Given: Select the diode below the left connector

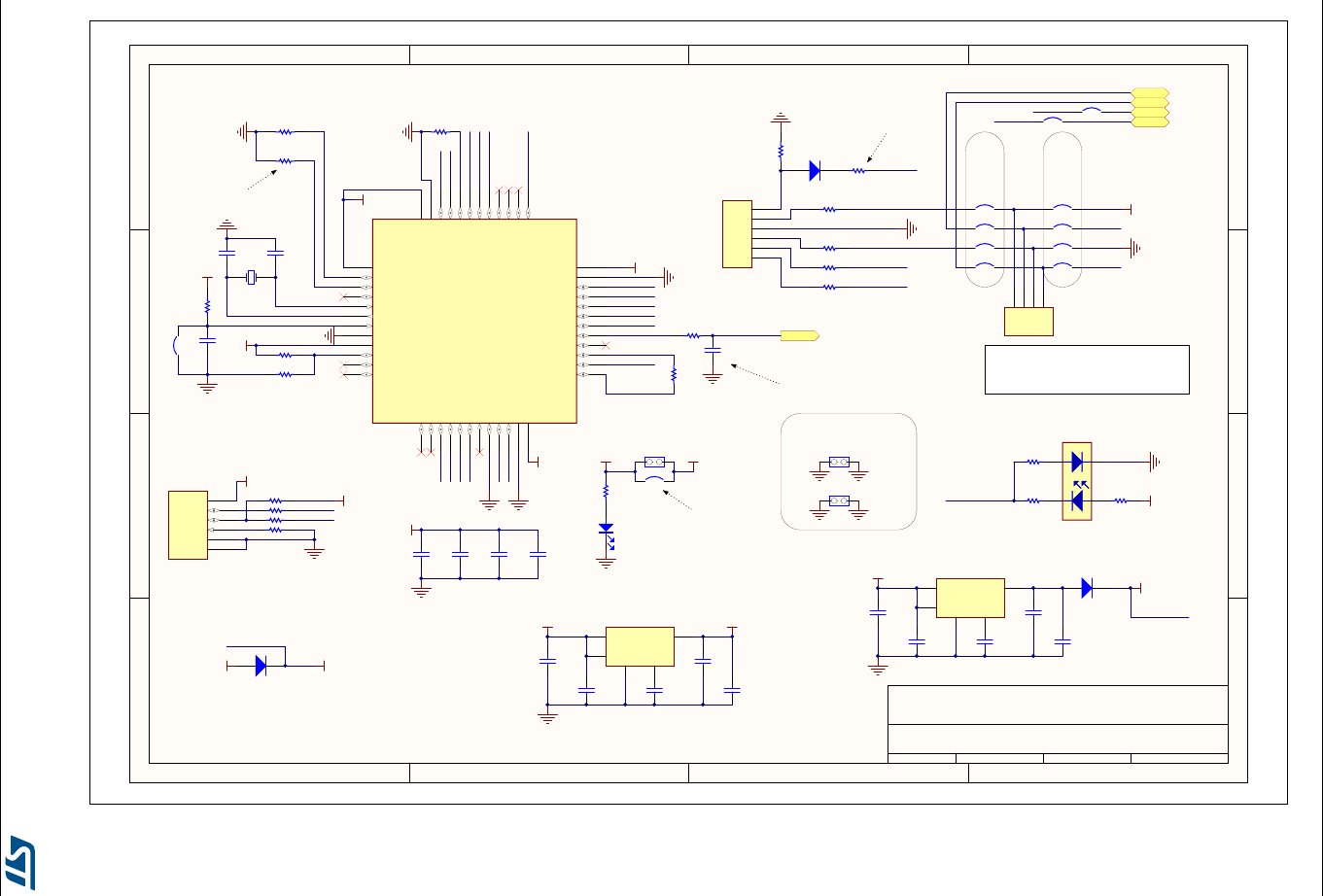Looking at the screenshot, I should click(261, 666).
